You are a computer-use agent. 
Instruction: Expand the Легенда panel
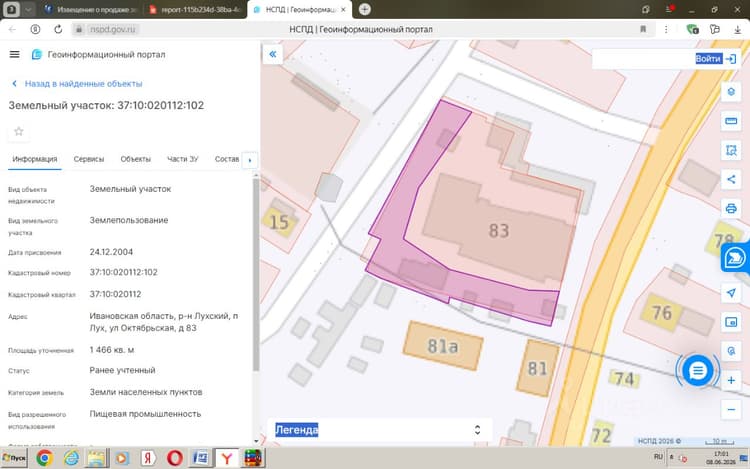coord(380,430)
